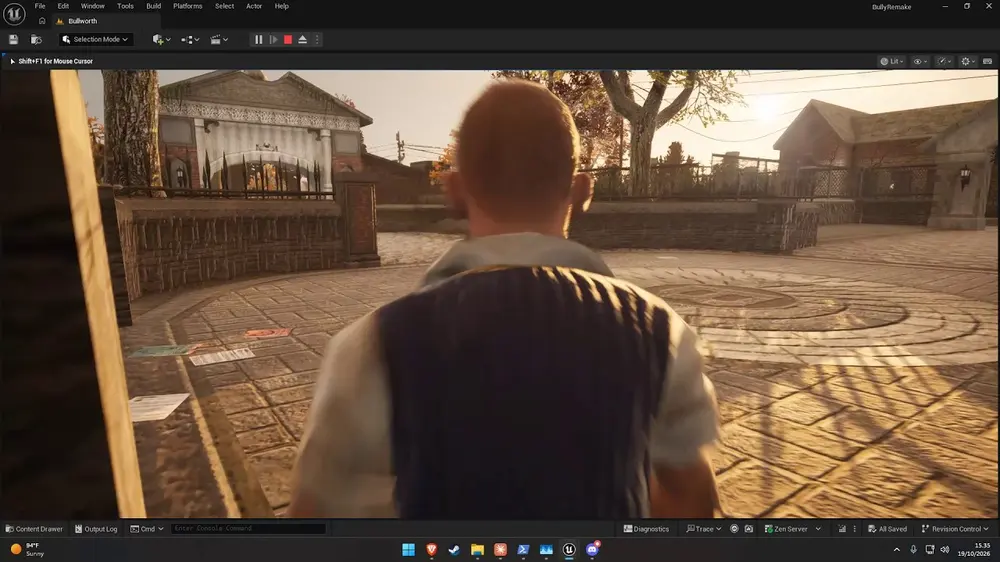Screen dimensions: 1000x562
Task: Click the Eject from player icon
Action: pos(303,40)
